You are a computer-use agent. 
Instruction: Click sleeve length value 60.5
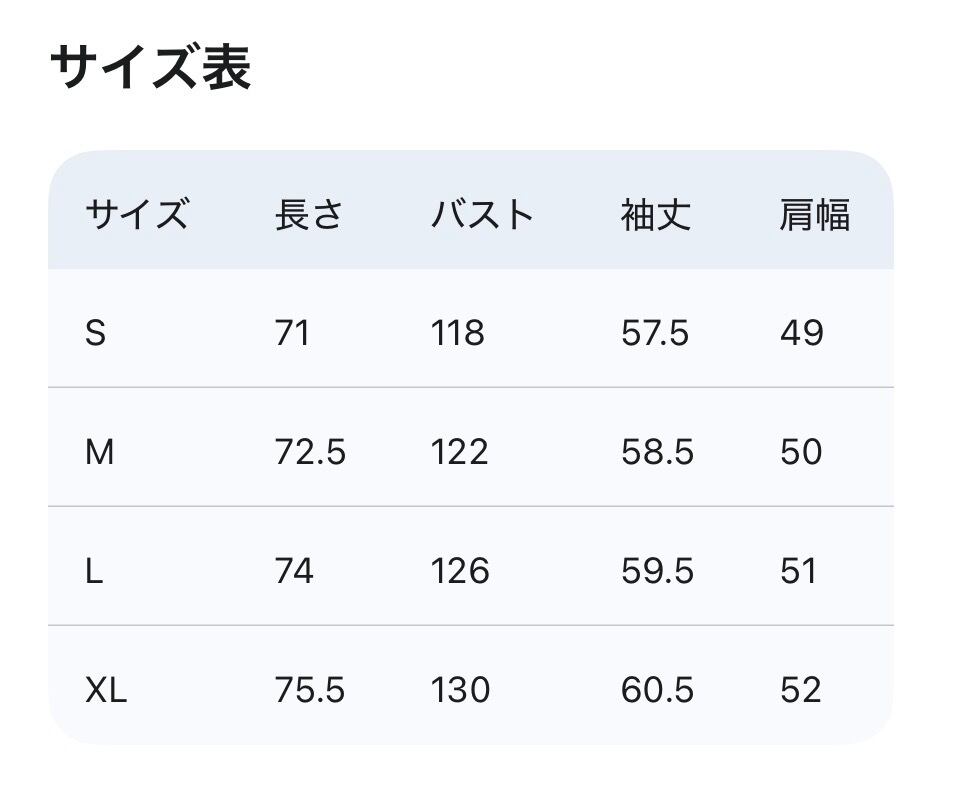[657, 690]
